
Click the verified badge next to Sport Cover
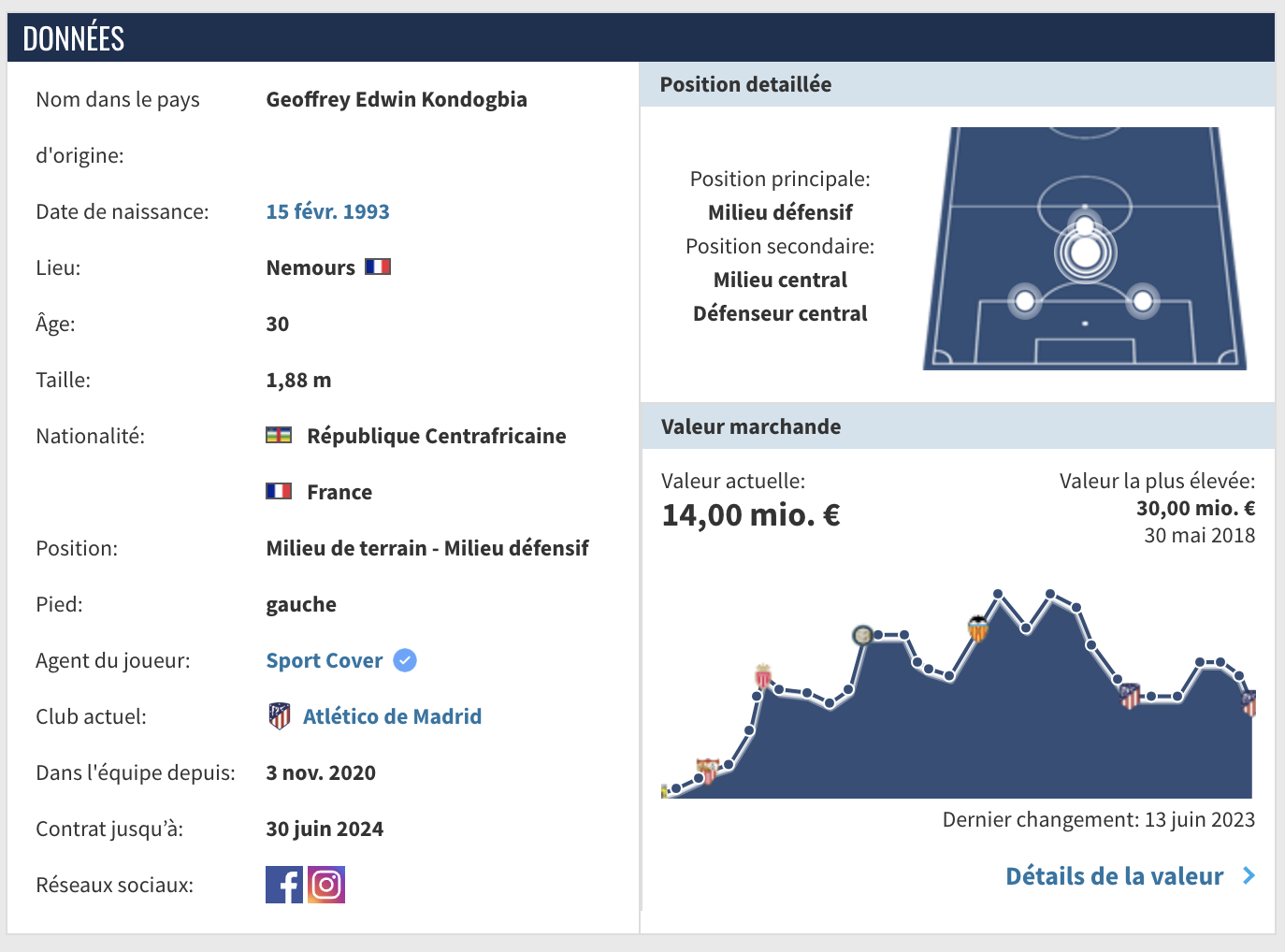[x=405, y=660]
